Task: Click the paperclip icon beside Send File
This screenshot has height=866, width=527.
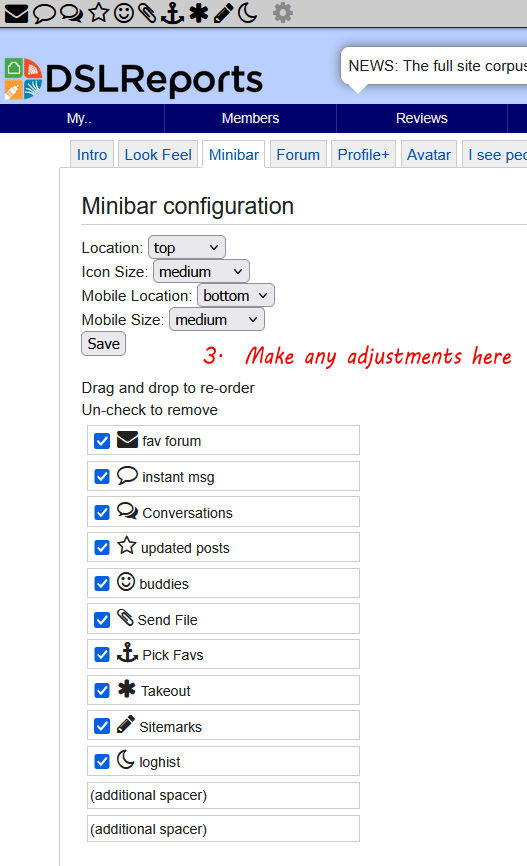Action: (x=125, y=617)
